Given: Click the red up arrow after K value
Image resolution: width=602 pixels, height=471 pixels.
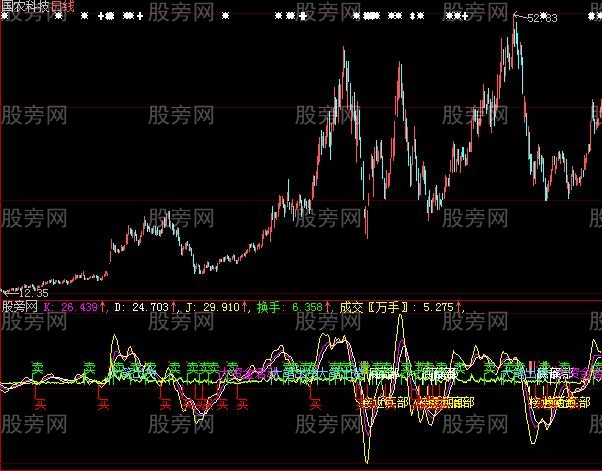Looking at the screenshot, I should (102, 307).
